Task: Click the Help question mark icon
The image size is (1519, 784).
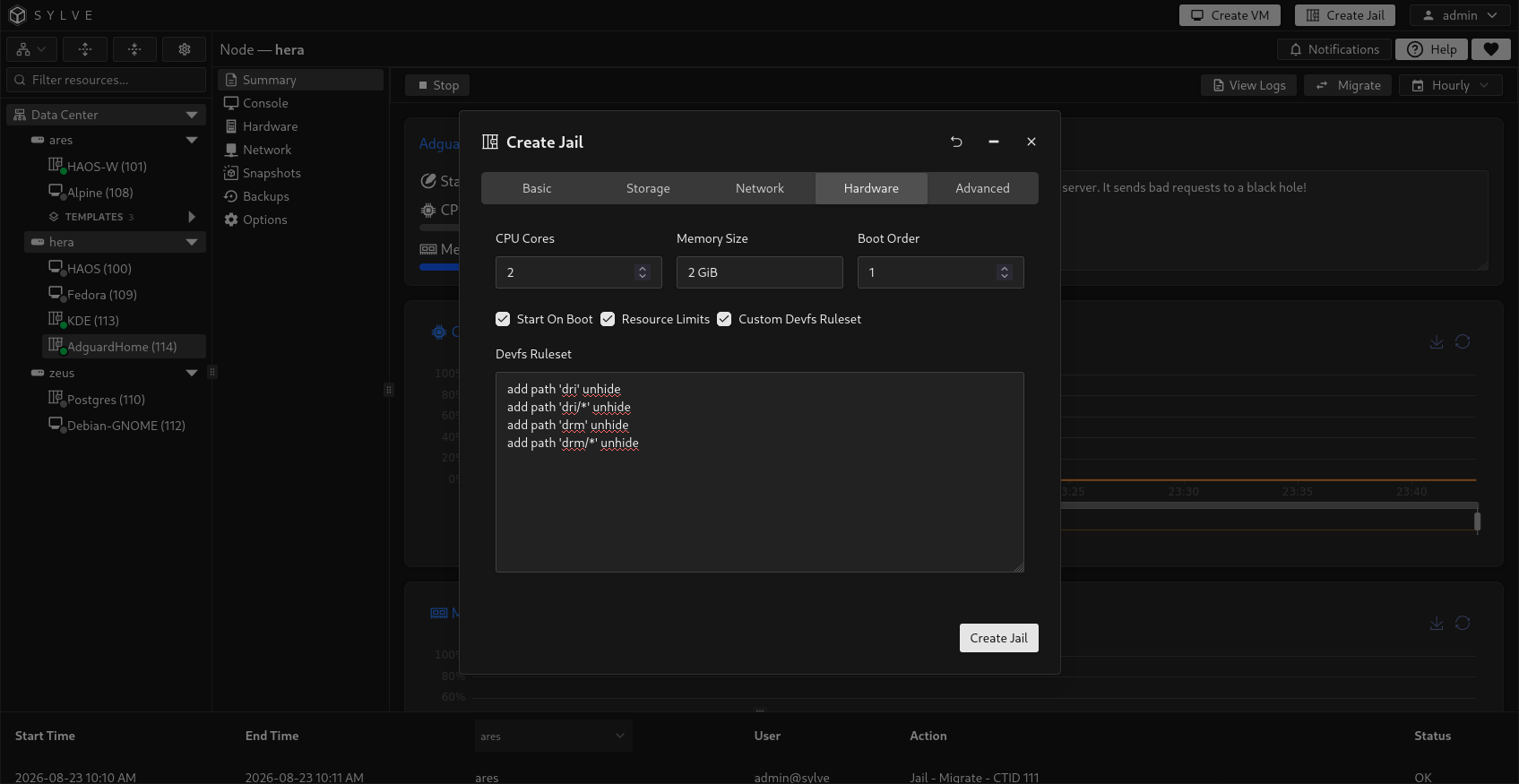Action: [1415, 49]
